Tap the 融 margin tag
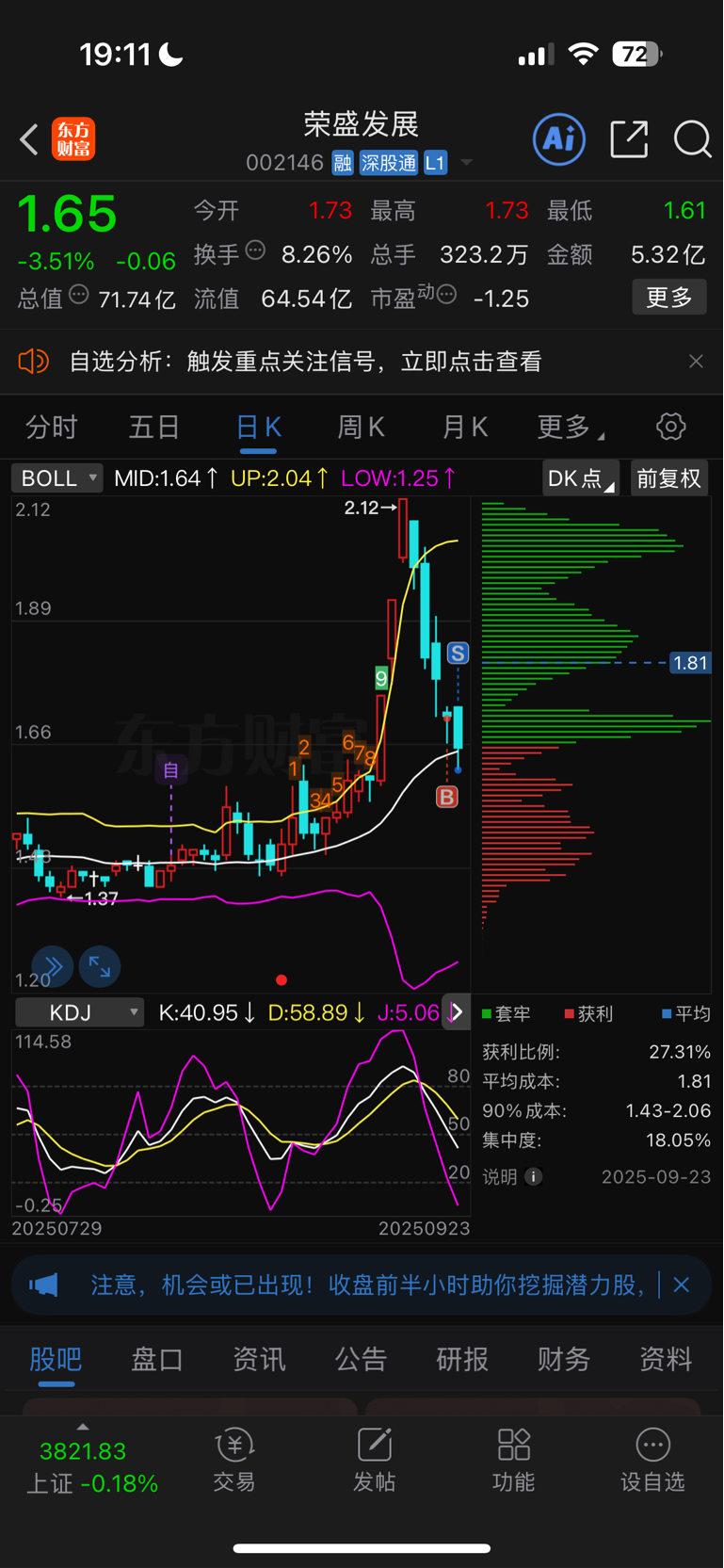 pos(343,163)
